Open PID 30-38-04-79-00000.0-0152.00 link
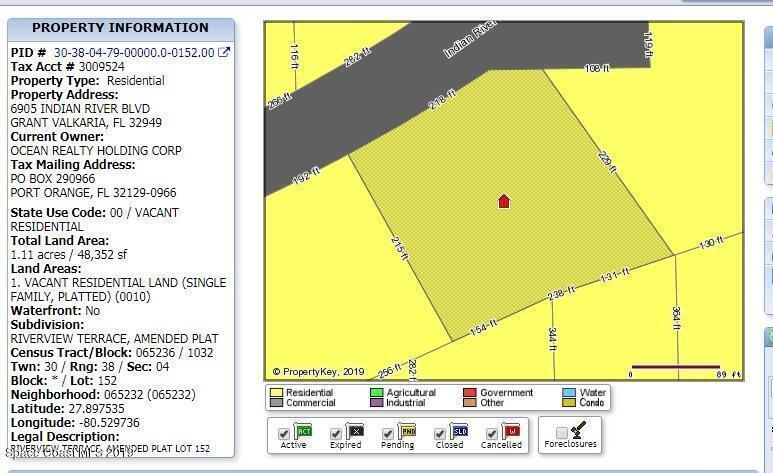This screenshot has height=473, width=773. [133, 53]
